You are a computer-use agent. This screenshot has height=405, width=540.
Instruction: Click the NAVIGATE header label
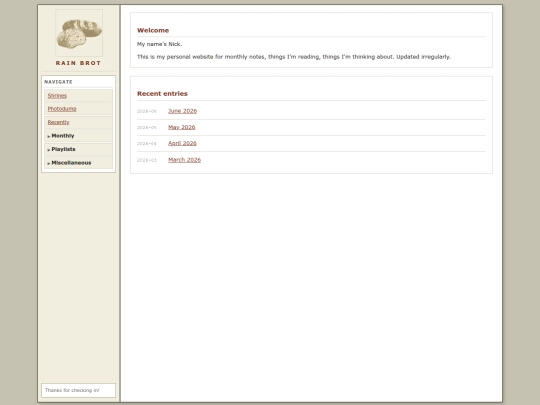58,82
